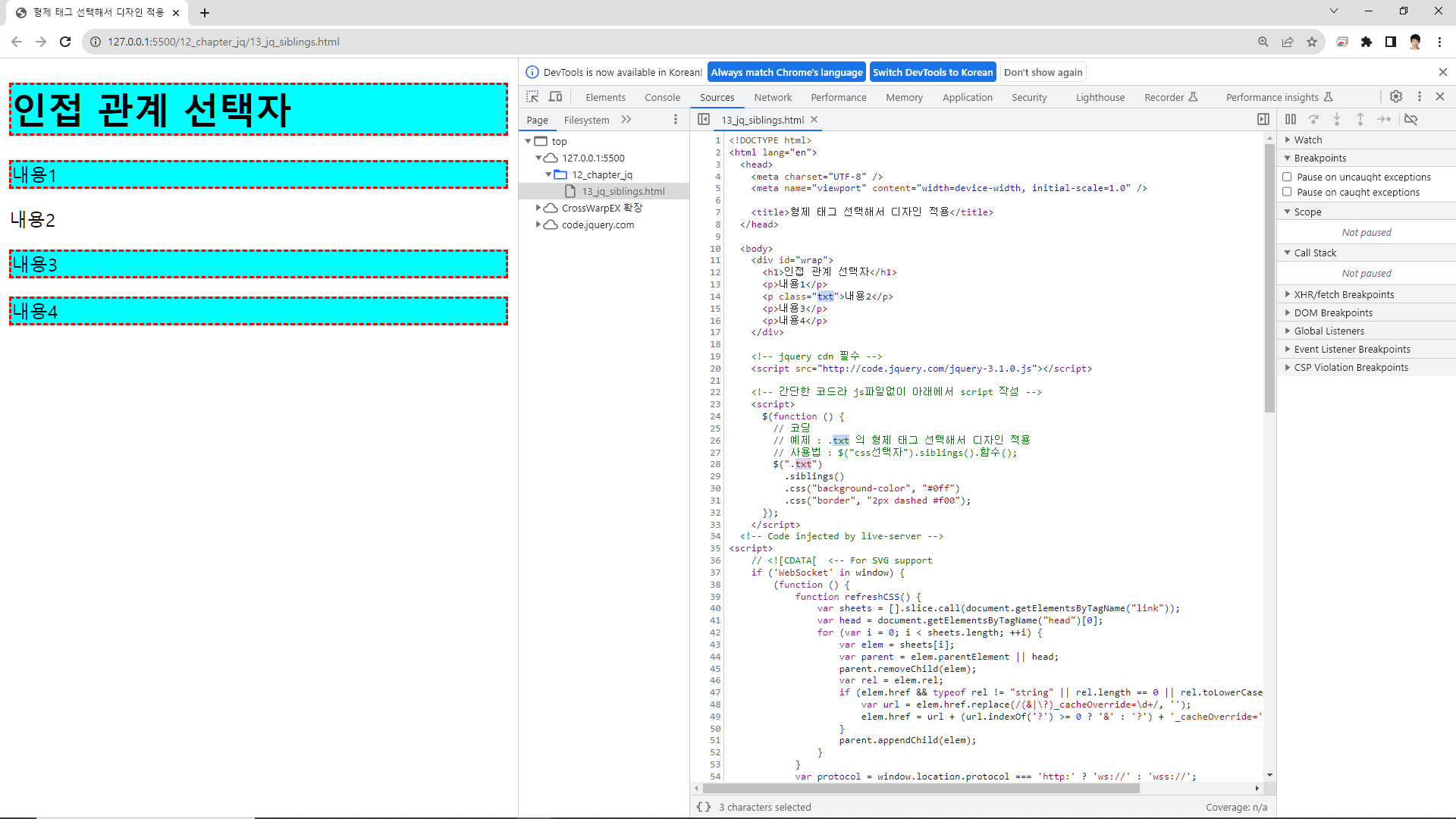1456x819 pixels.
Task: Click Switch DevTools to Korean button
Action: click(932, 72)
